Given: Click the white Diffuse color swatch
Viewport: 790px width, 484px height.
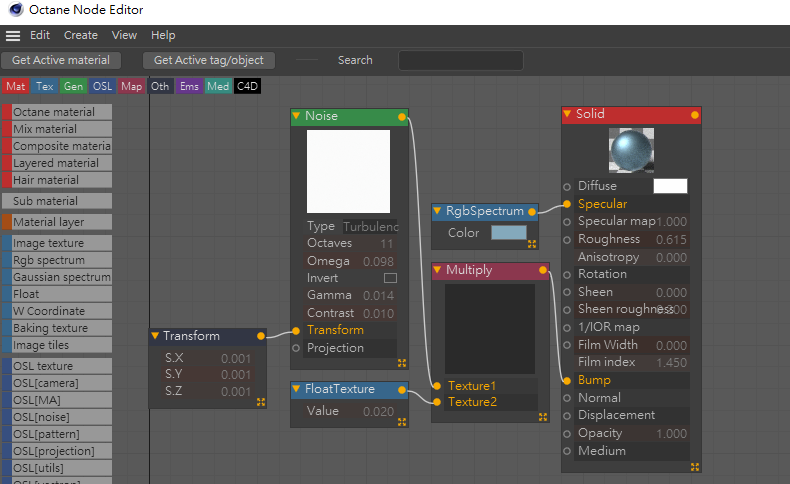Looking at the screenshot, I should 670,186.
